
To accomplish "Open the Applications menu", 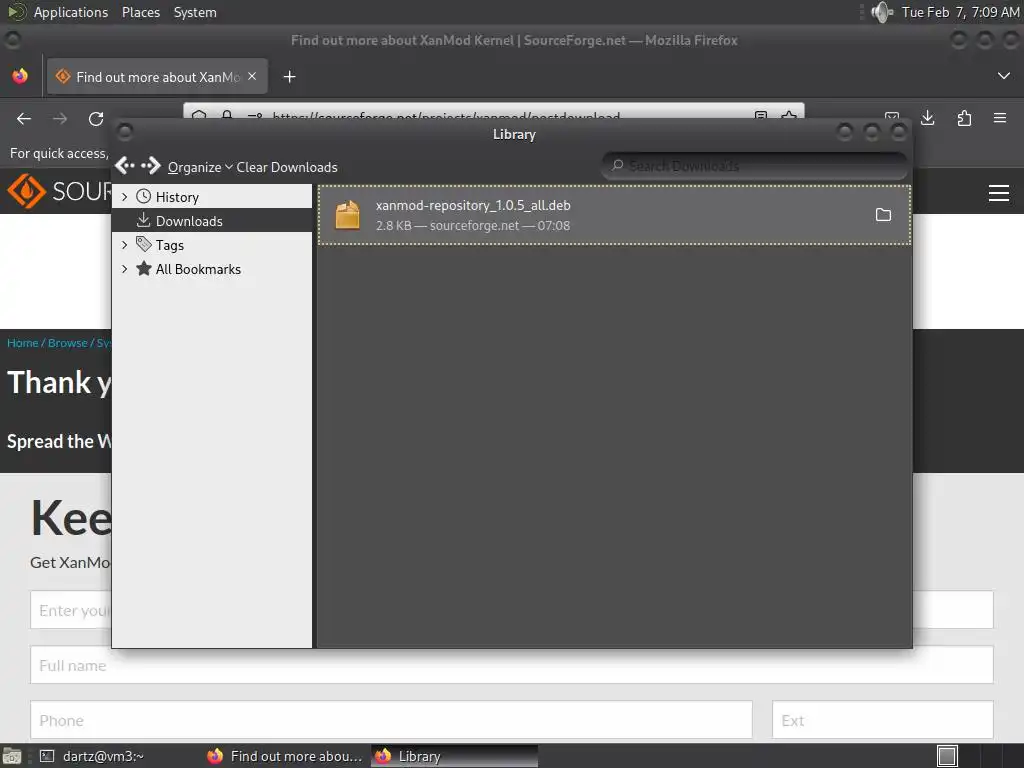I will point(71,12).
